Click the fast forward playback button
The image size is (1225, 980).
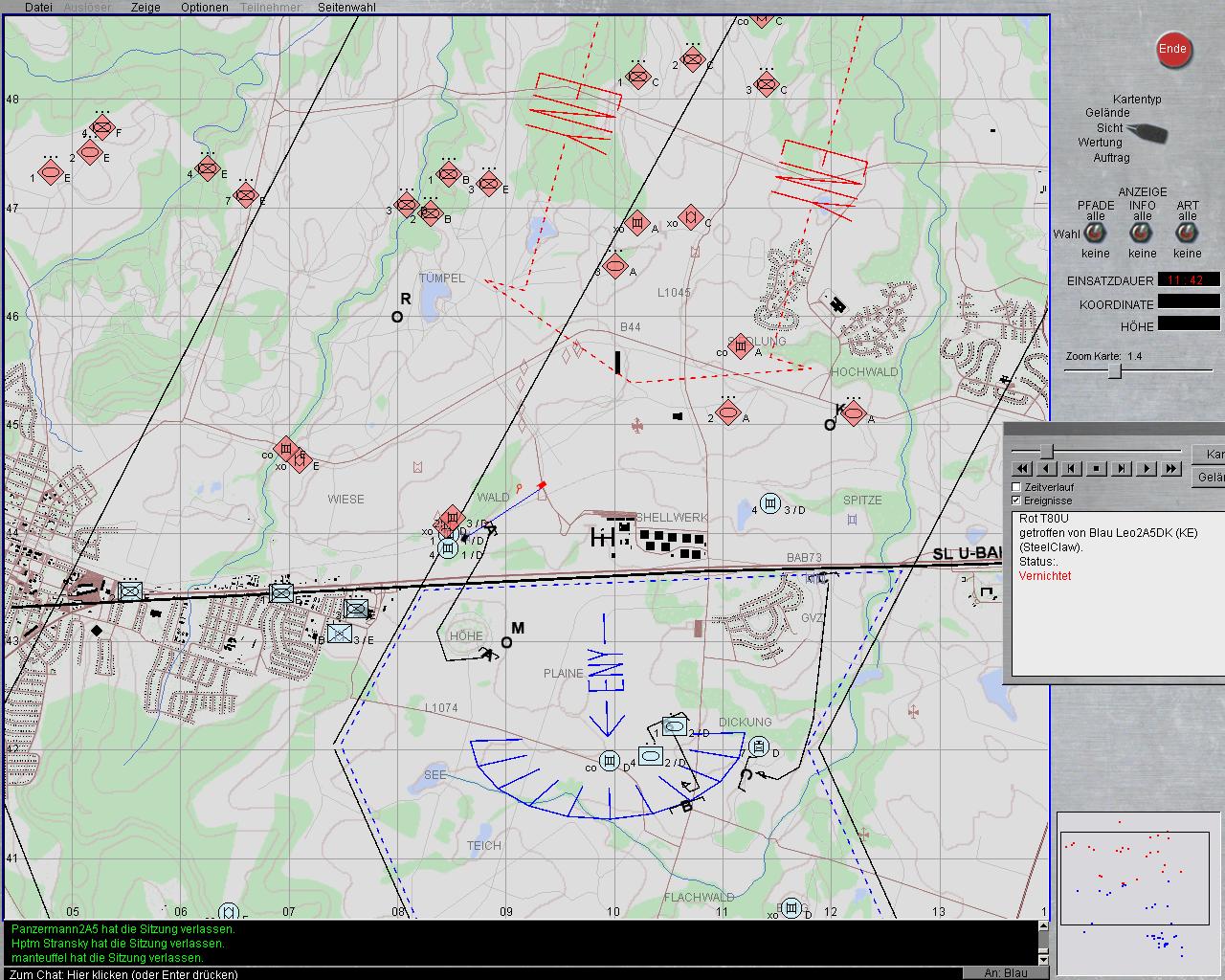pos(1171,468)
